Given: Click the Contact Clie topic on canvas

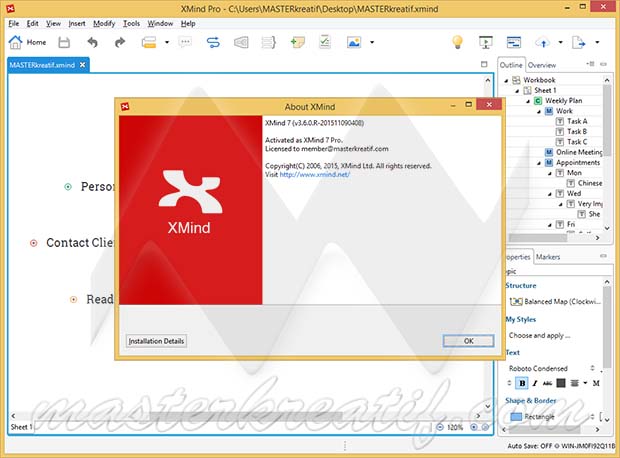Looking at the screenshot, I should [x=80, y=243].
